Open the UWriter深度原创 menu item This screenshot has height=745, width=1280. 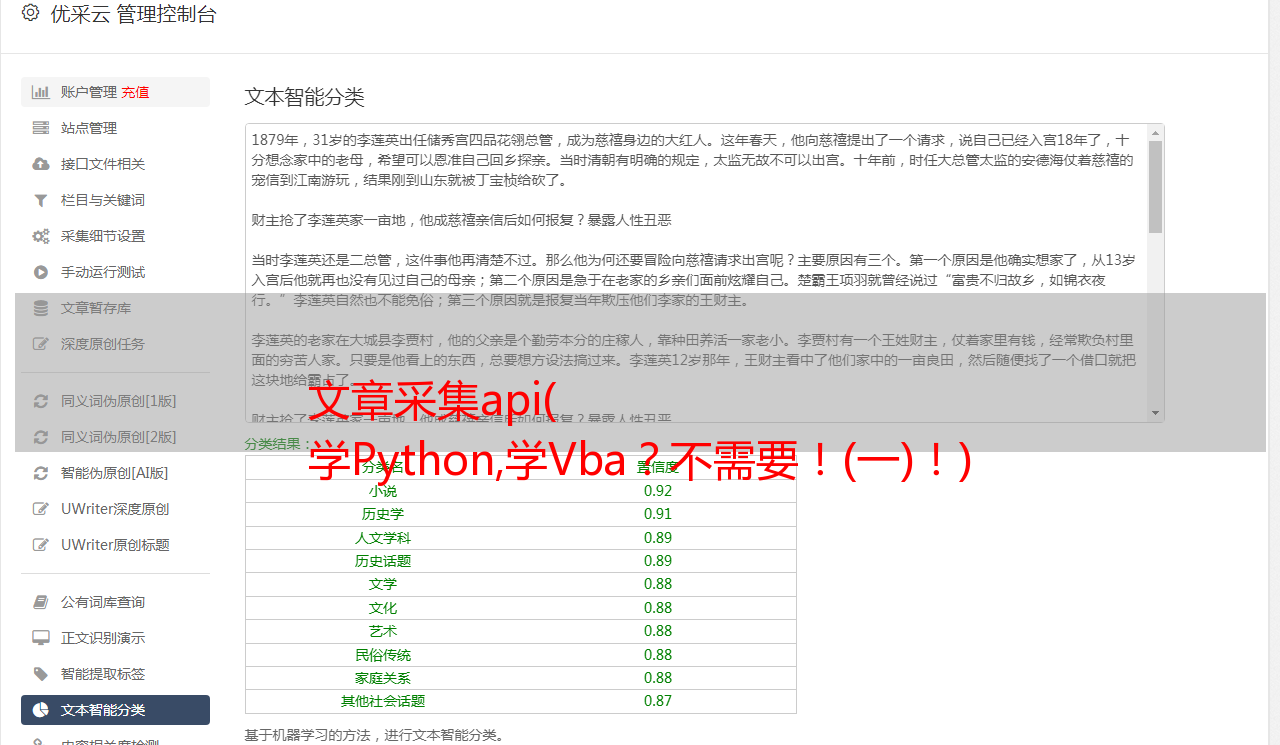(115, 509)
